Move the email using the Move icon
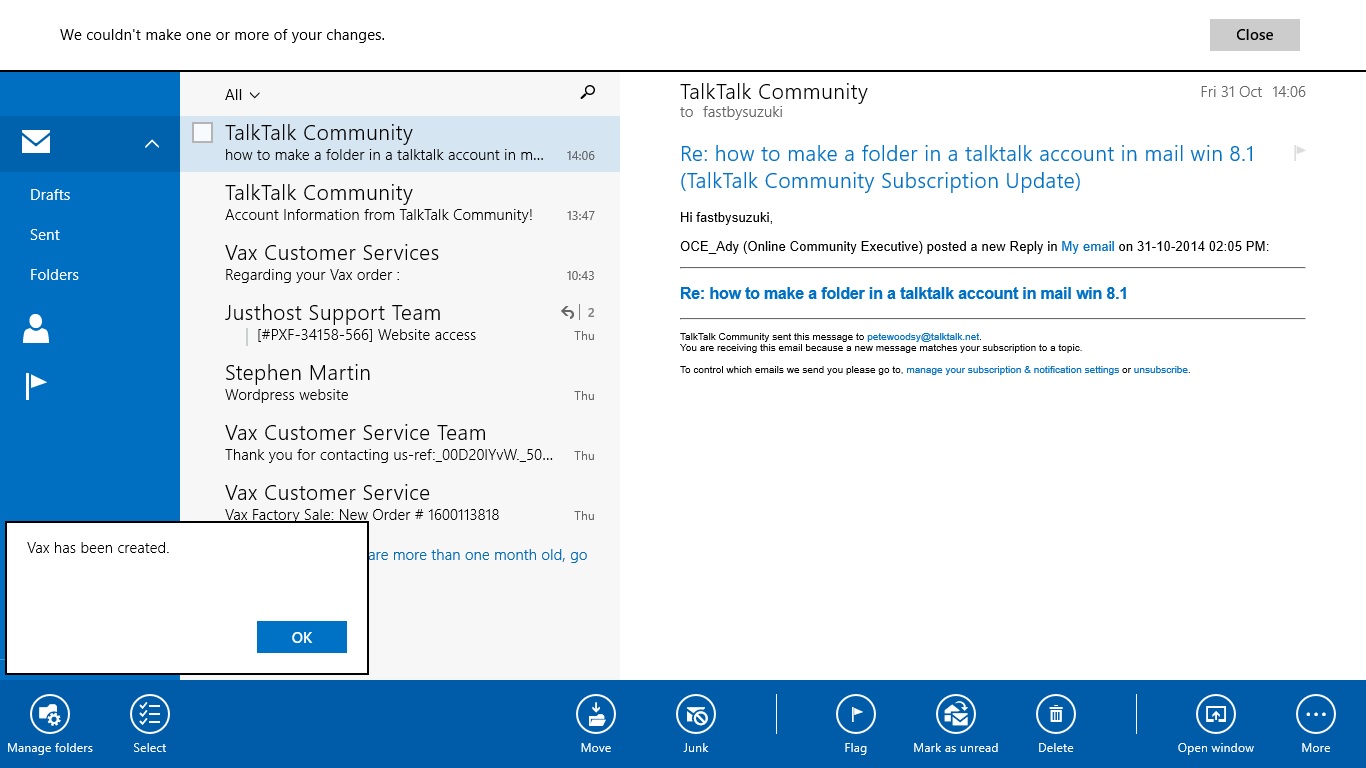The width and height of the screenshot is (1366, 768). tap(596, 714)
